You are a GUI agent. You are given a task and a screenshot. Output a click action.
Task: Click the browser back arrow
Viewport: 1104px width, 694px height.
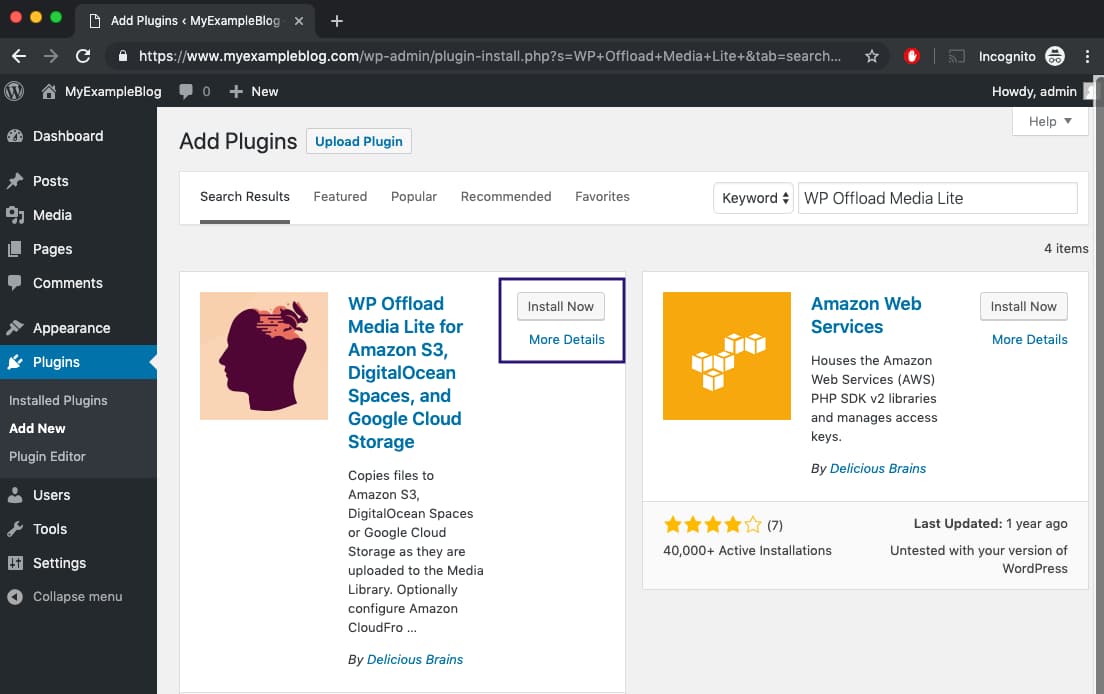(19, 56)
